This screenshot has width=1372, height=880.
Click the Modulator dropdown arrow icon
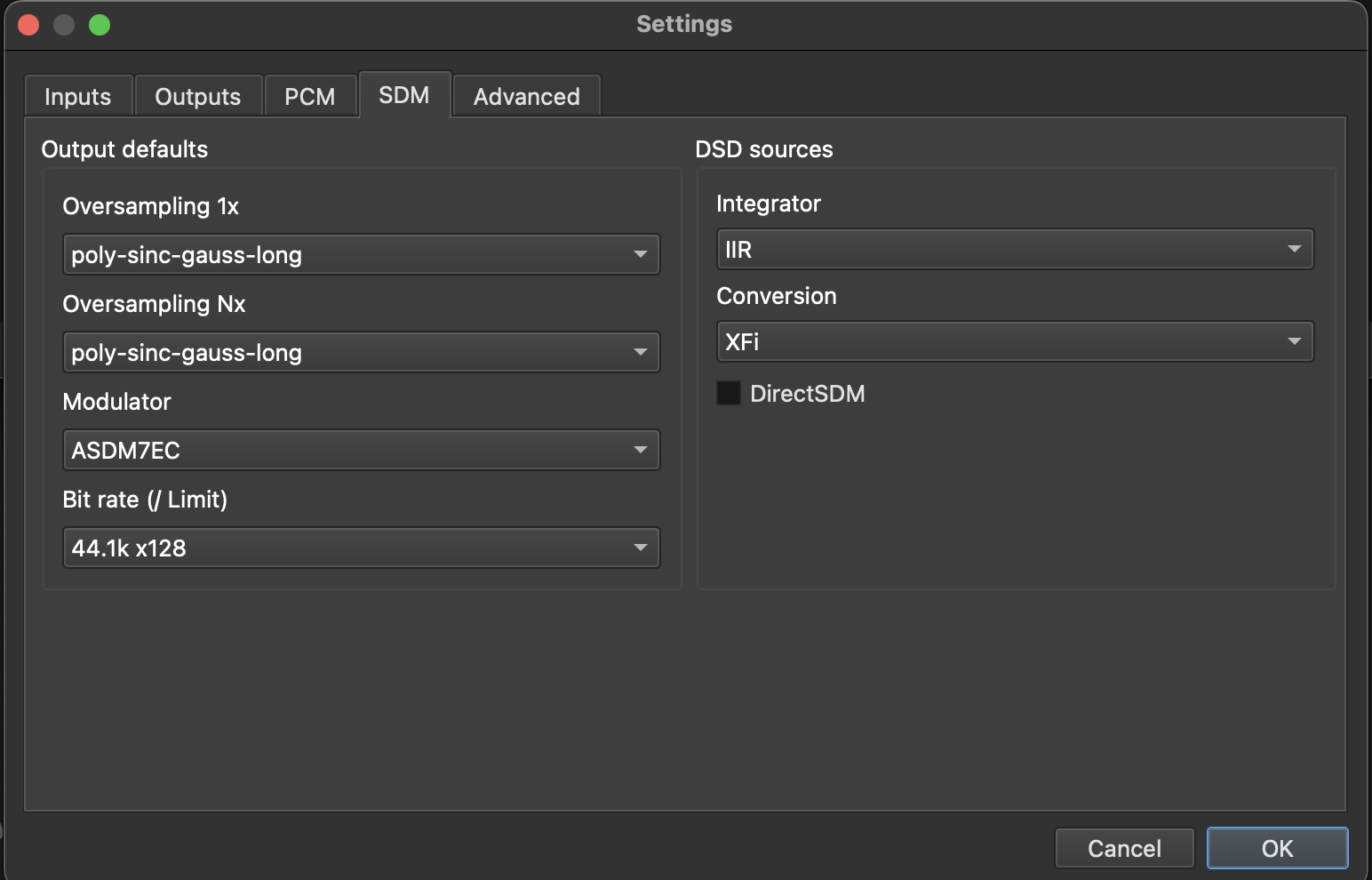click(x=641, y=451)
